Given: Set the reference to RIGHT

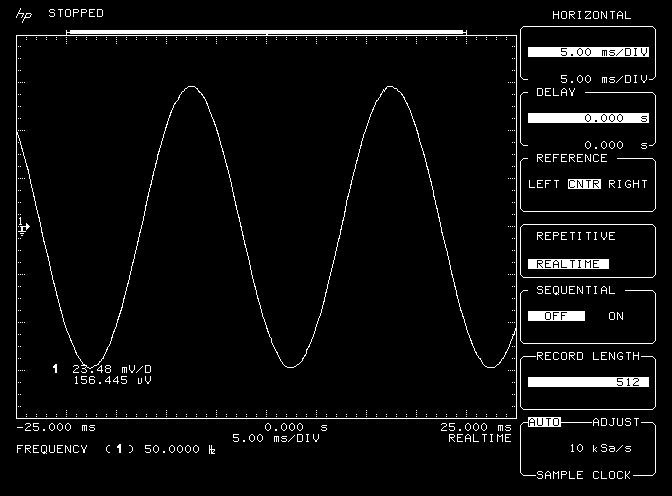Looking at the screenshot, I should click(x=628, y=184).
